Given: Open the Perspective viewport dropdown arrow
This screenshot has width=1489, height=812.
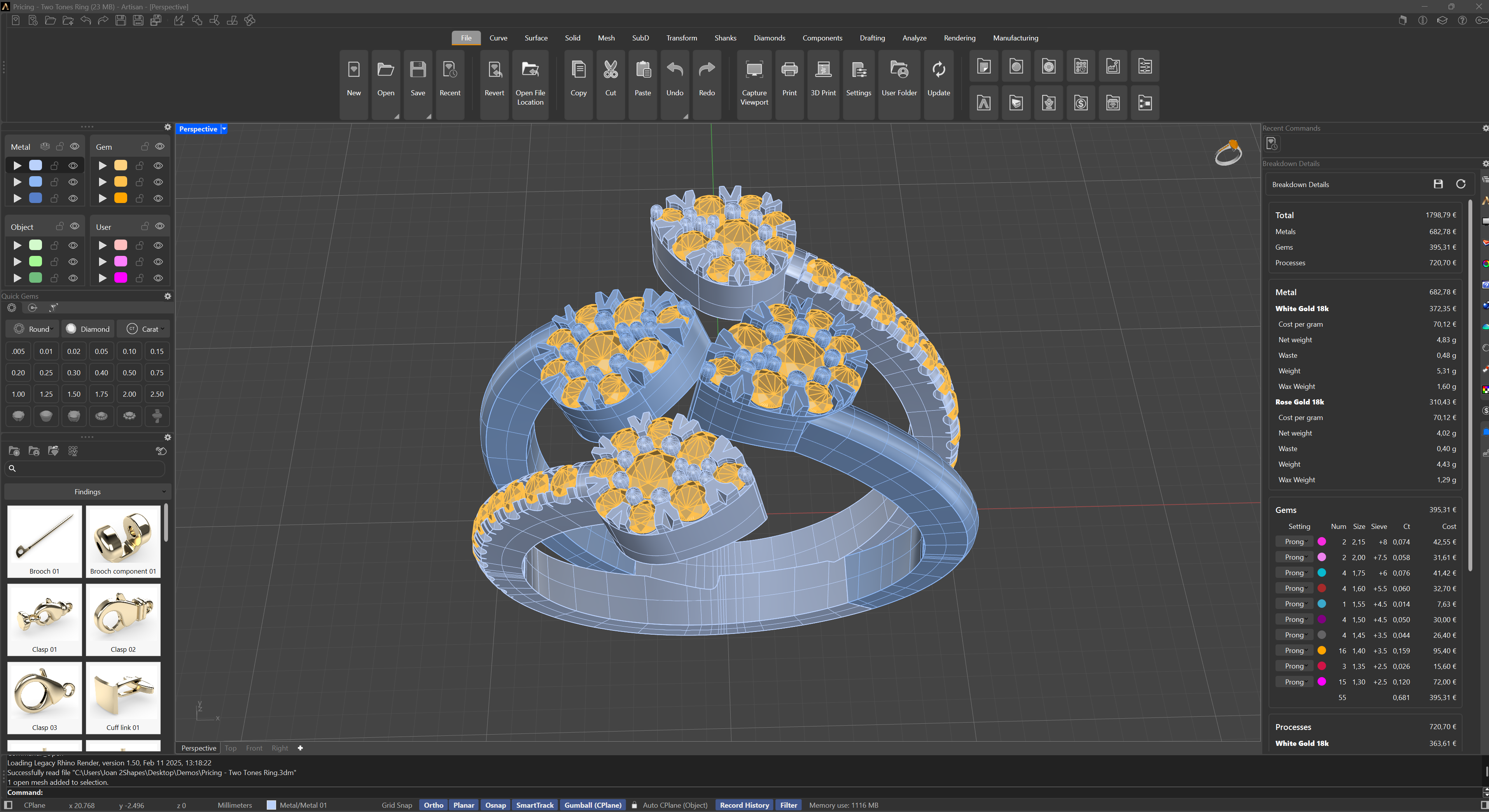Looking at the screenshot, I should point(224,129).
